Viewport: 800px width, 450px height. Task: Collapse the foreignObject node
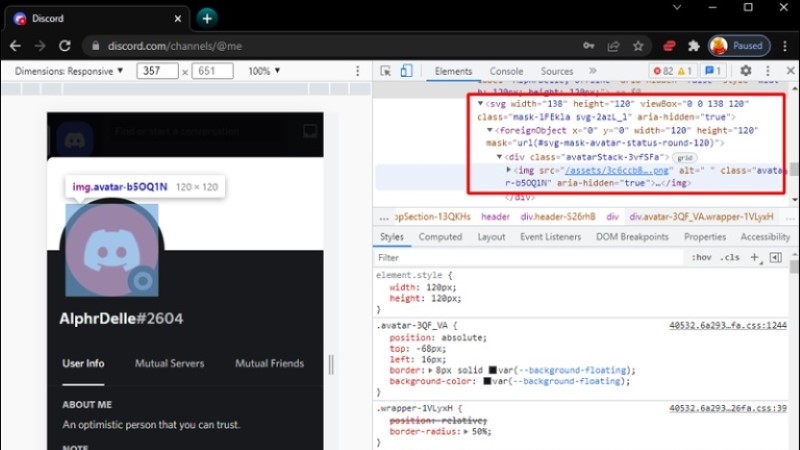click(489, 130)
